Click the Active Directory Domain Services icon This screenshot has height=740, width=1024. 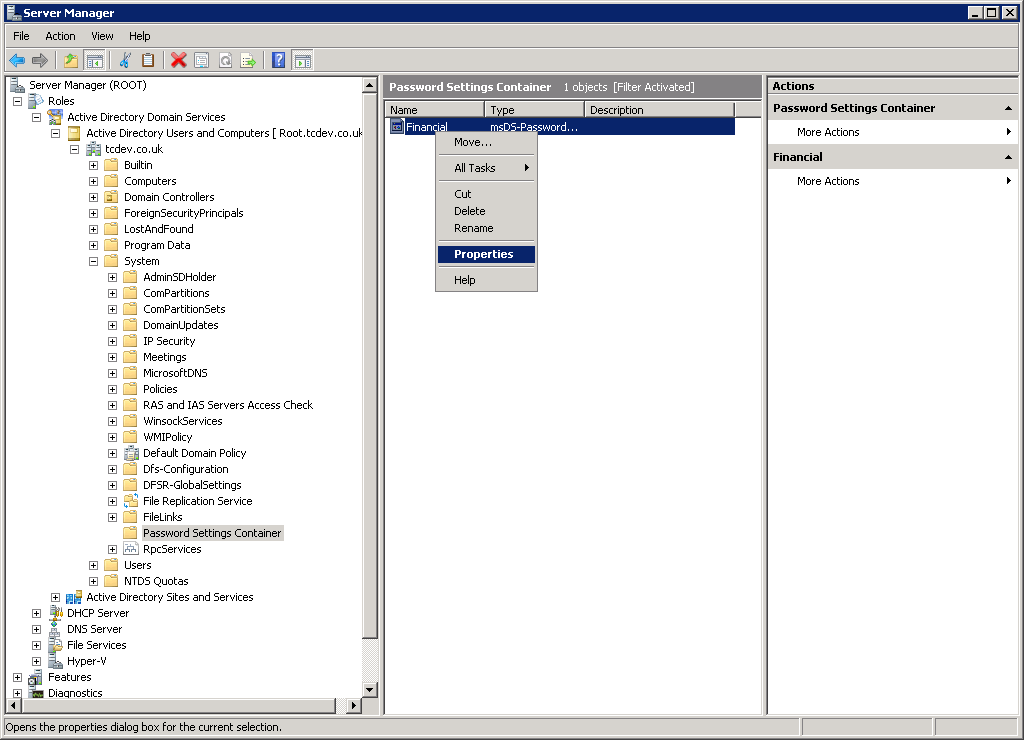(56, 117)
